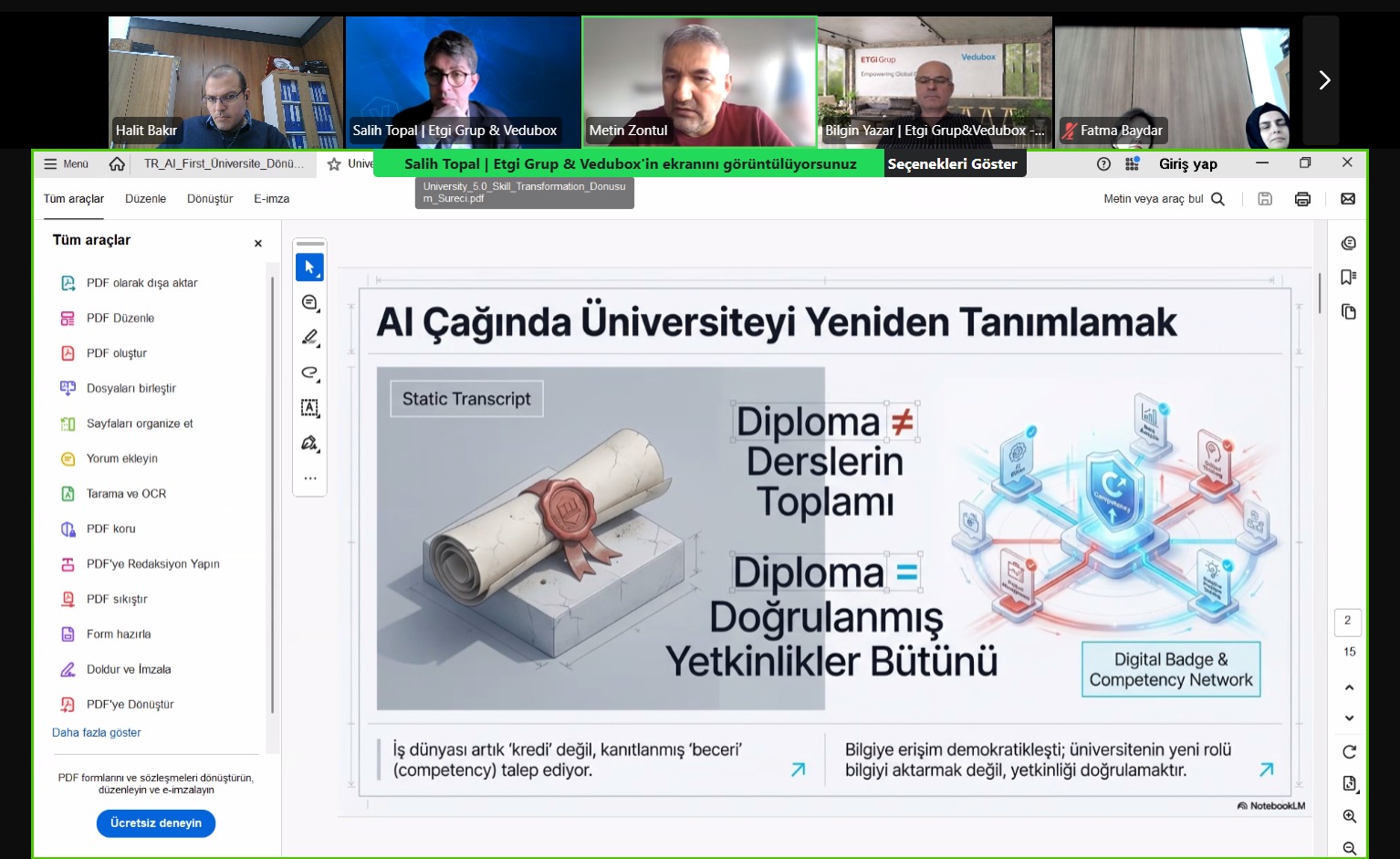
Task: Click the zoom in magnifier icon
Action: (1349, 816)
